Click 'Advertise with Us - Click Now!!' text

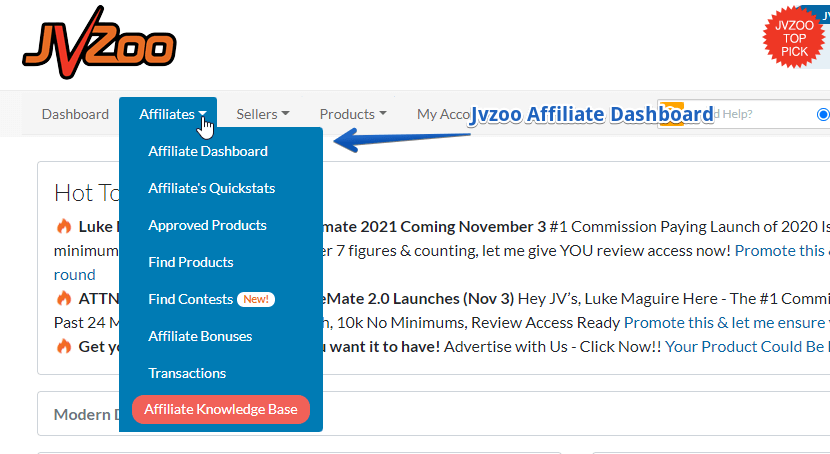pyautogui.click(x=553, y=347)
